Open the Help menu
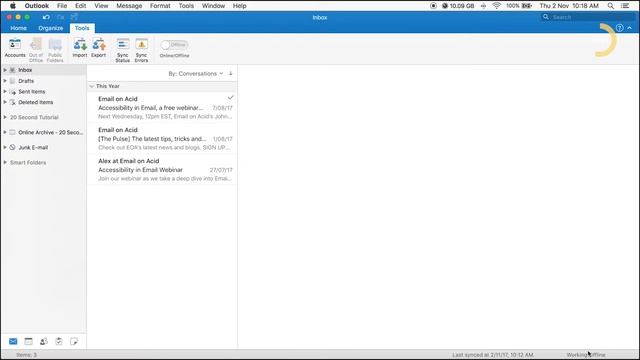Screen dimensions: 640x360 point(240,6)
